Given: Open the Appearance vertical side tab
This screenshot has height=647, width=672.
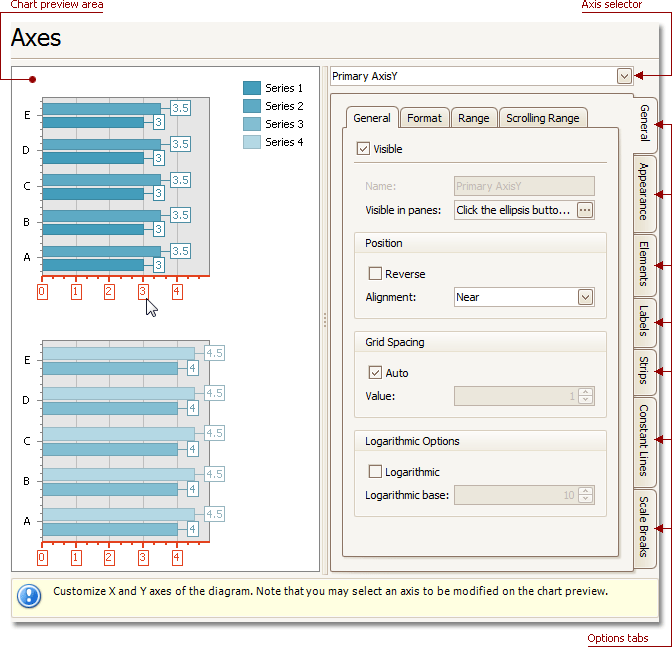Looking at the screenshot, I should coord(645,191).
